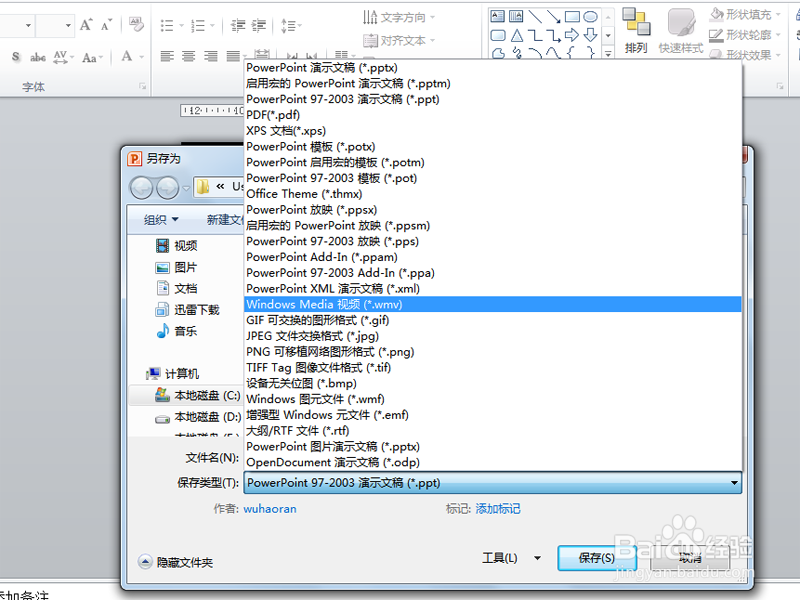Choose OpenDocument 演示文稿 (*.odp) type

(x=493, y=462)
